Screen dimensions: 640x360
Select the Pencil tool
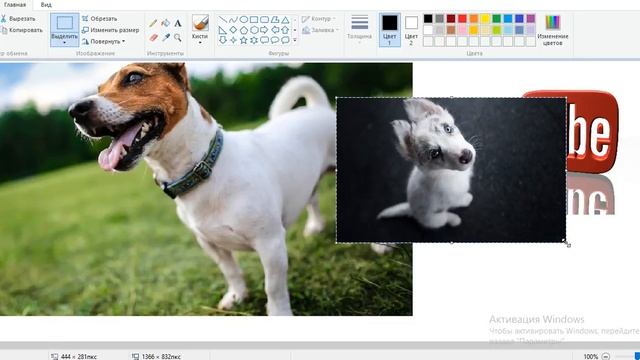pyautogui.click(x=153, y=24)
